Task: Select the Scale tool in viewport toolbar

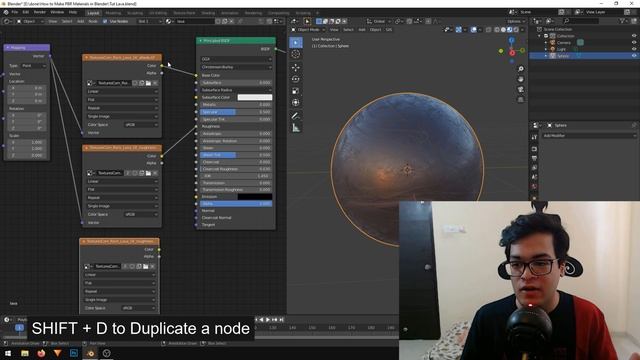Action: pos(296,91)
